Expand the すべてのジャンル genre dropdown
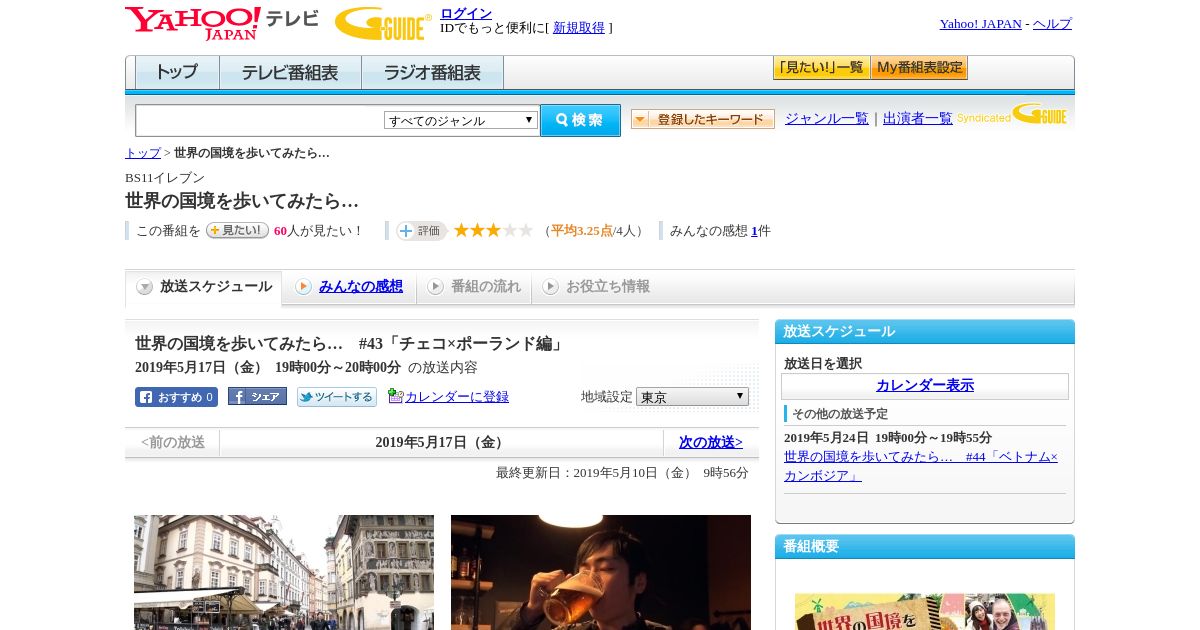Screen dimensions: 1200x630 coord(461,120)
